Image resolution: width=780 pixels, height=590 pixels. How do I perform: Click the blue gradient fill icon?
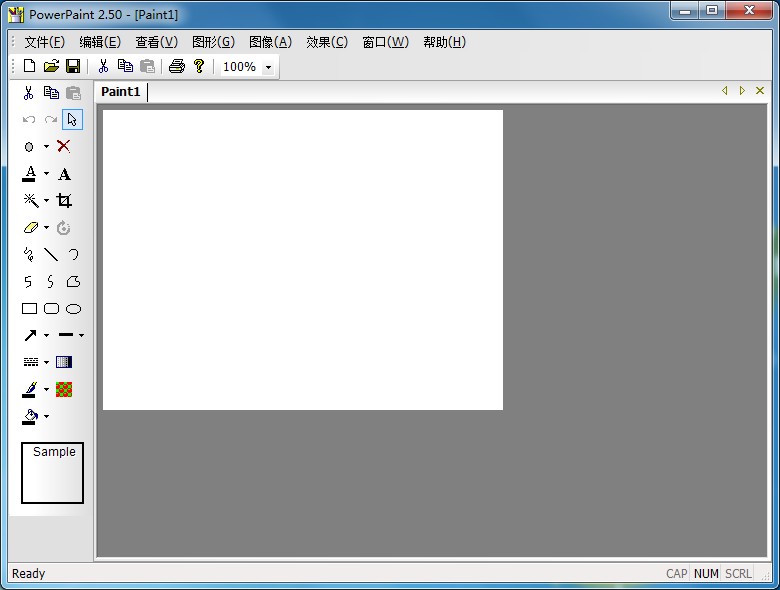click(x=64, y=362)
